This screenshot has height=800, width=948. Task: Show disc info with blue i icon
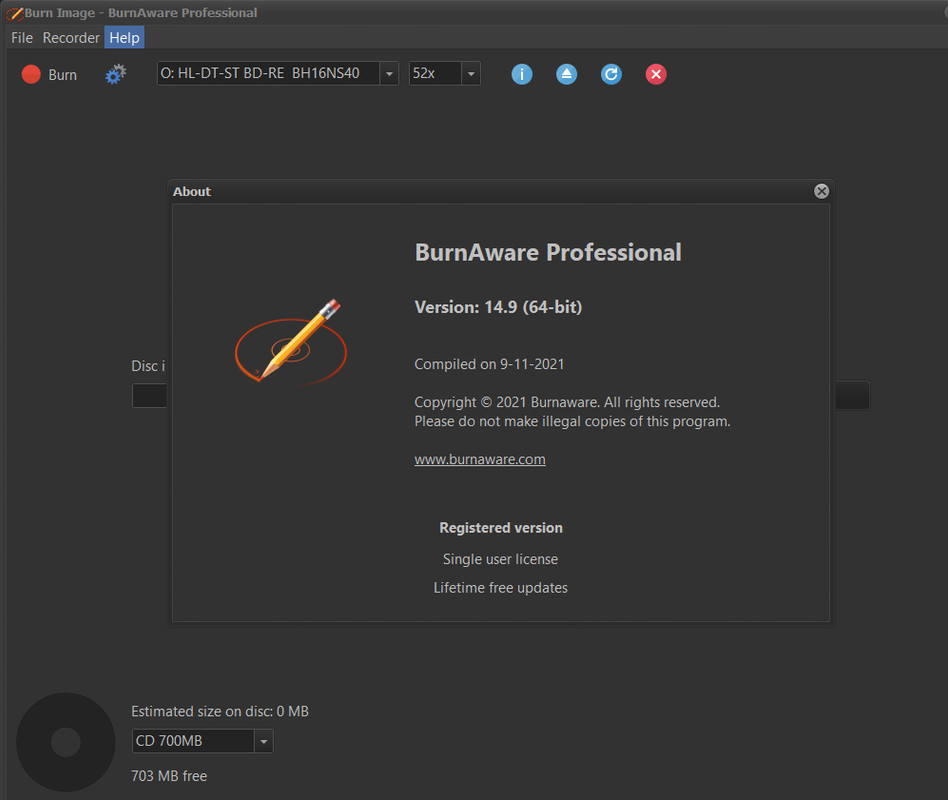[522, 74]
